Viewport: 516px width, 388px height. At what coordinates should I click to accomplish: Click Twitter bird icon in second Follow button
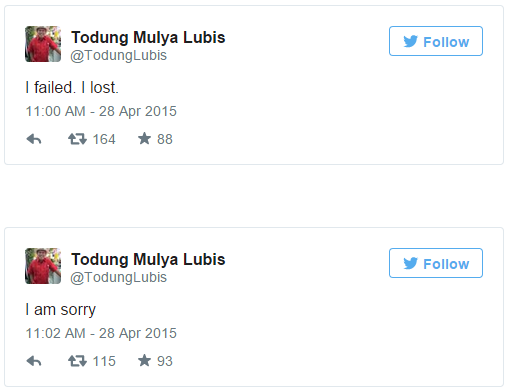[410, 263]
